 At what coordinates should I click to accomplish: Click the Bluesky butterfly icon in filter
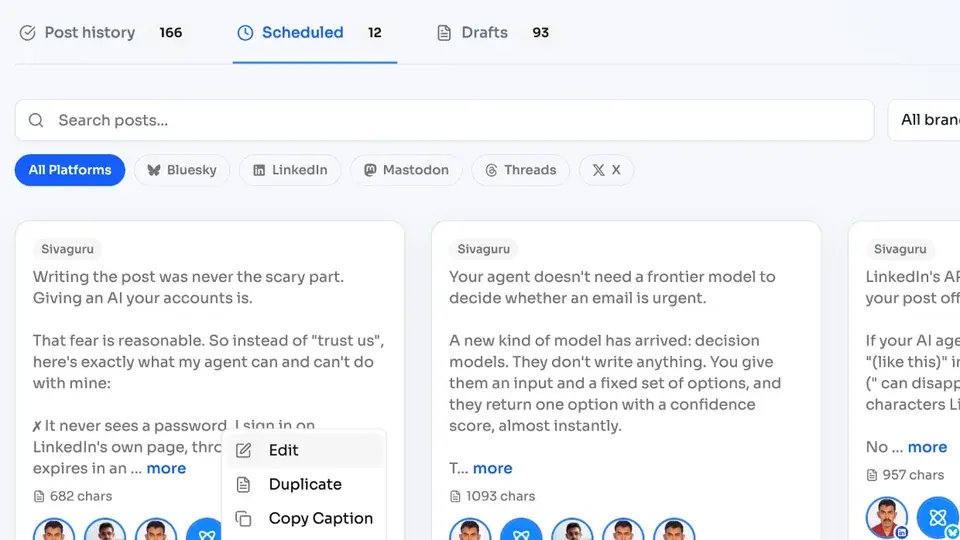(154, 170)
